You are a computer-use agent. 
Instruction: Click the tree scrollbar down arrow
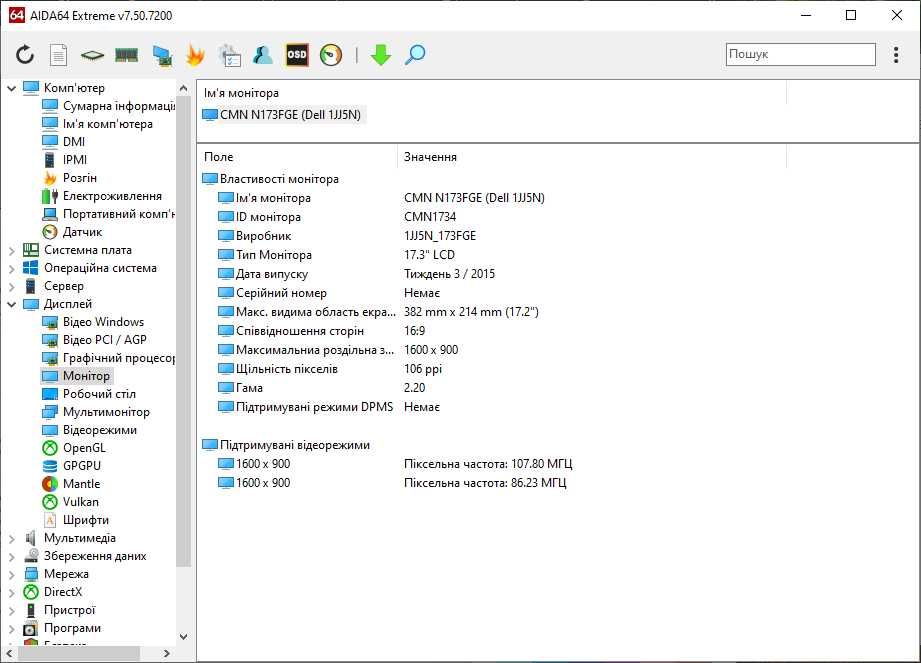point(184,637)
